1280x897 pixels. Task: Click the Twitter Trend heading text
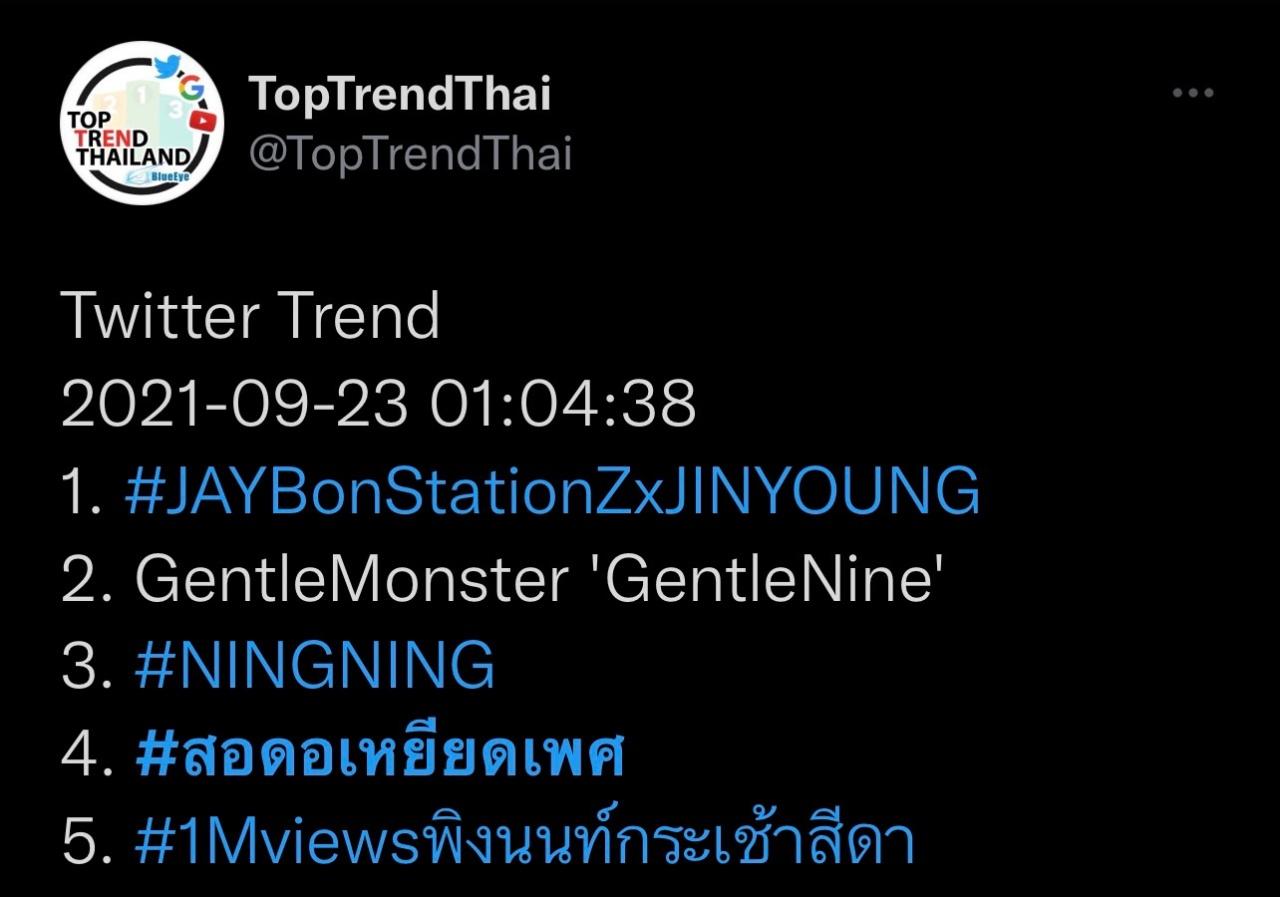[x=250, y=316]
